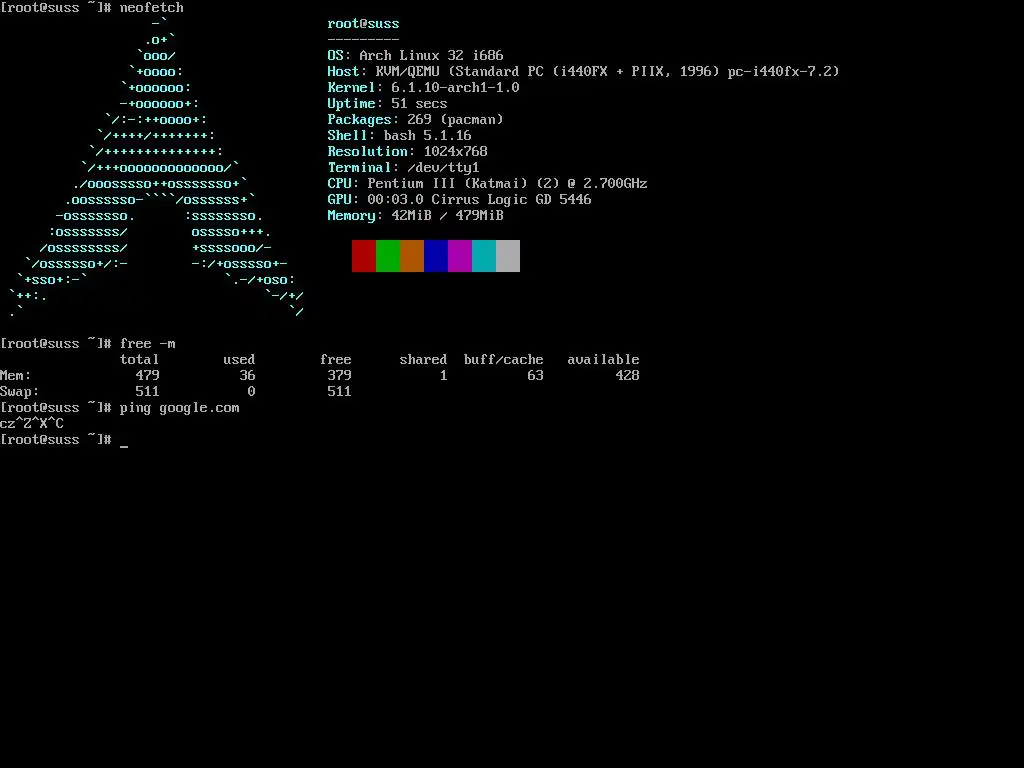This screenshot has height=768, width=1024.
Task: Click the Shell value 'bash 5.1.16'
Action: 427,135
